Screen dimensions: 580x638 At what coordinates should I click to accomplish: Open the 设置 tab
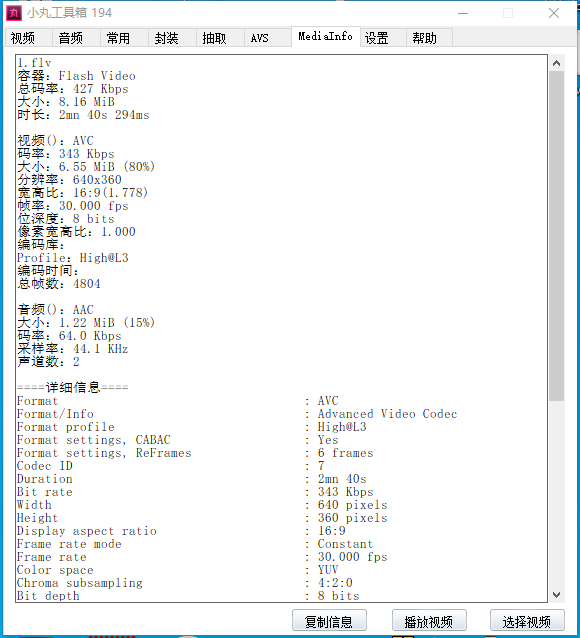coord(383,38)
